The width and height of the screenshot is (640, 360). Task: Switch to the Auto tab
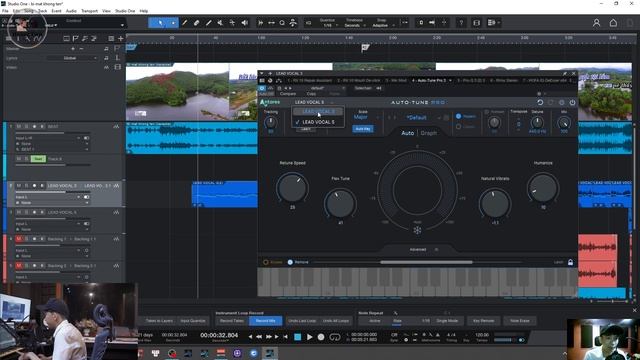click(x=407, y=133)
